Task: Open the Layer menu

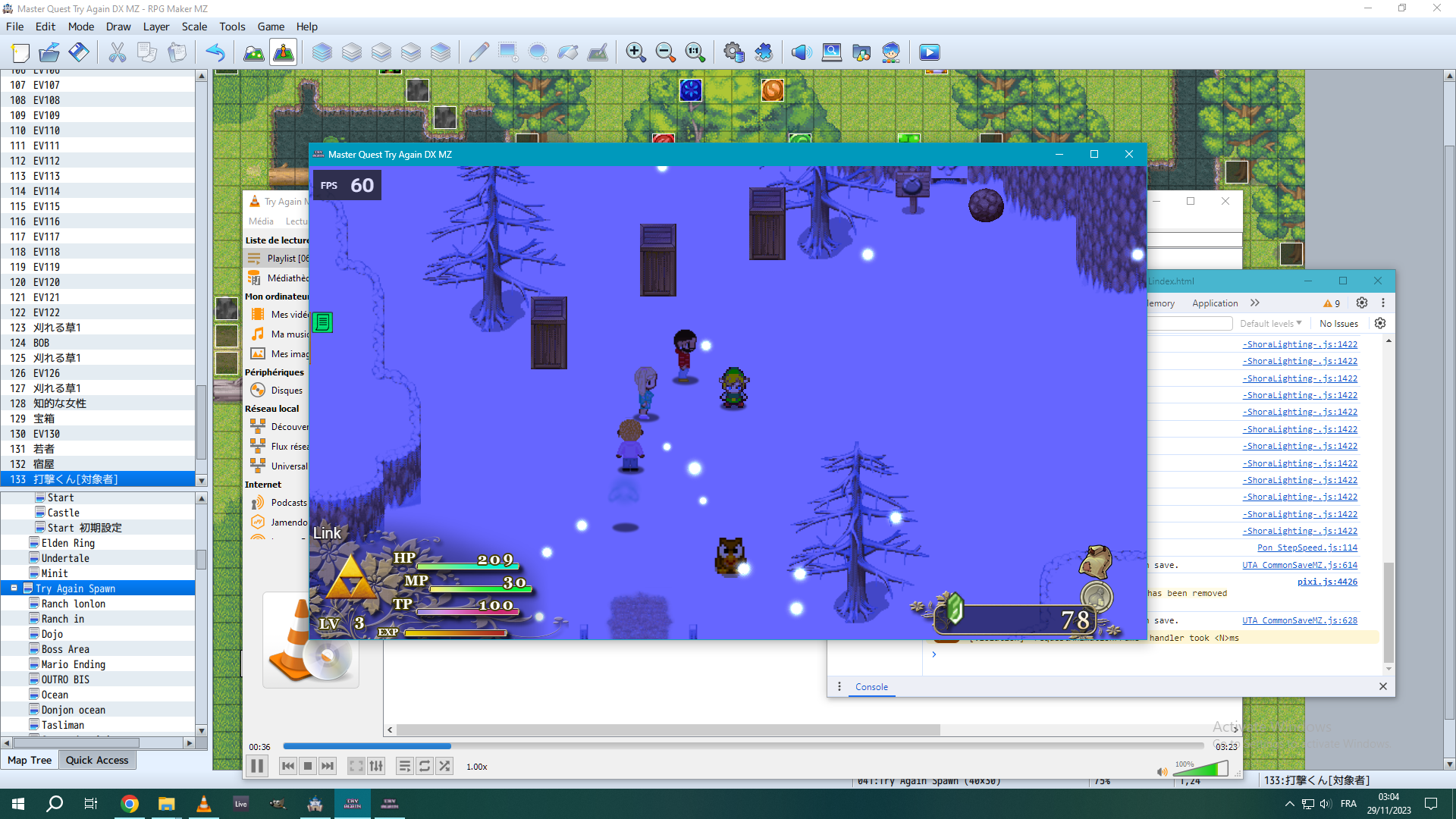Action: pyautogui.click(x=156, y=27)
